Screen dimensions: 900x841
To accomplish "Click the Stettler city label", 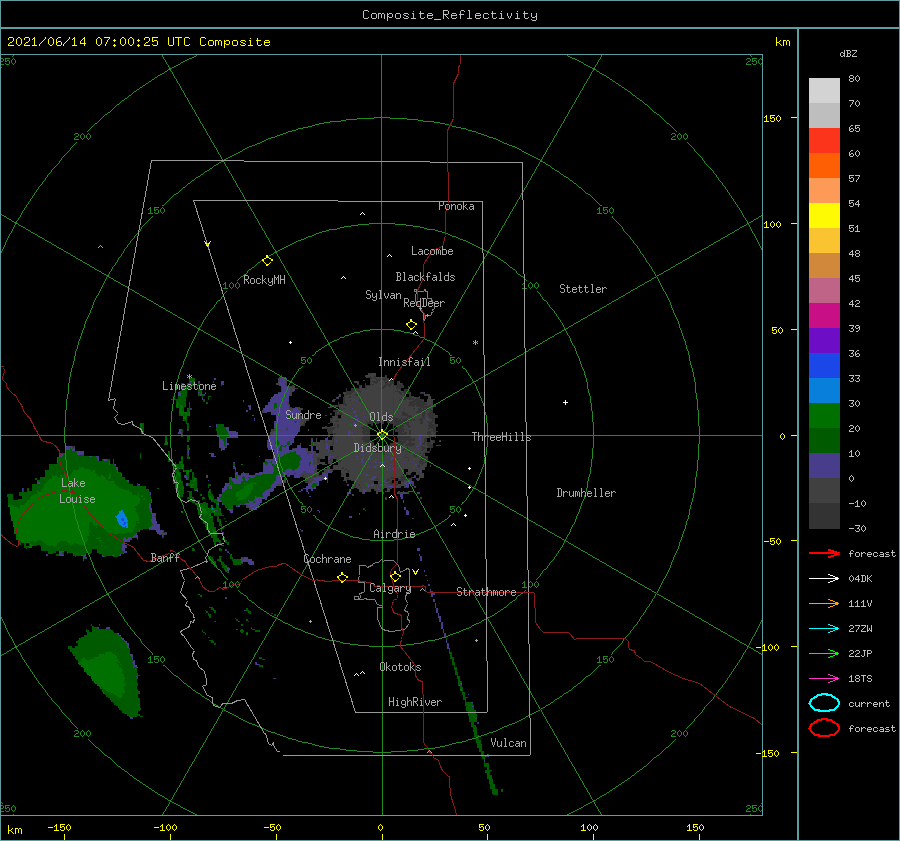I will pos(583,289).
